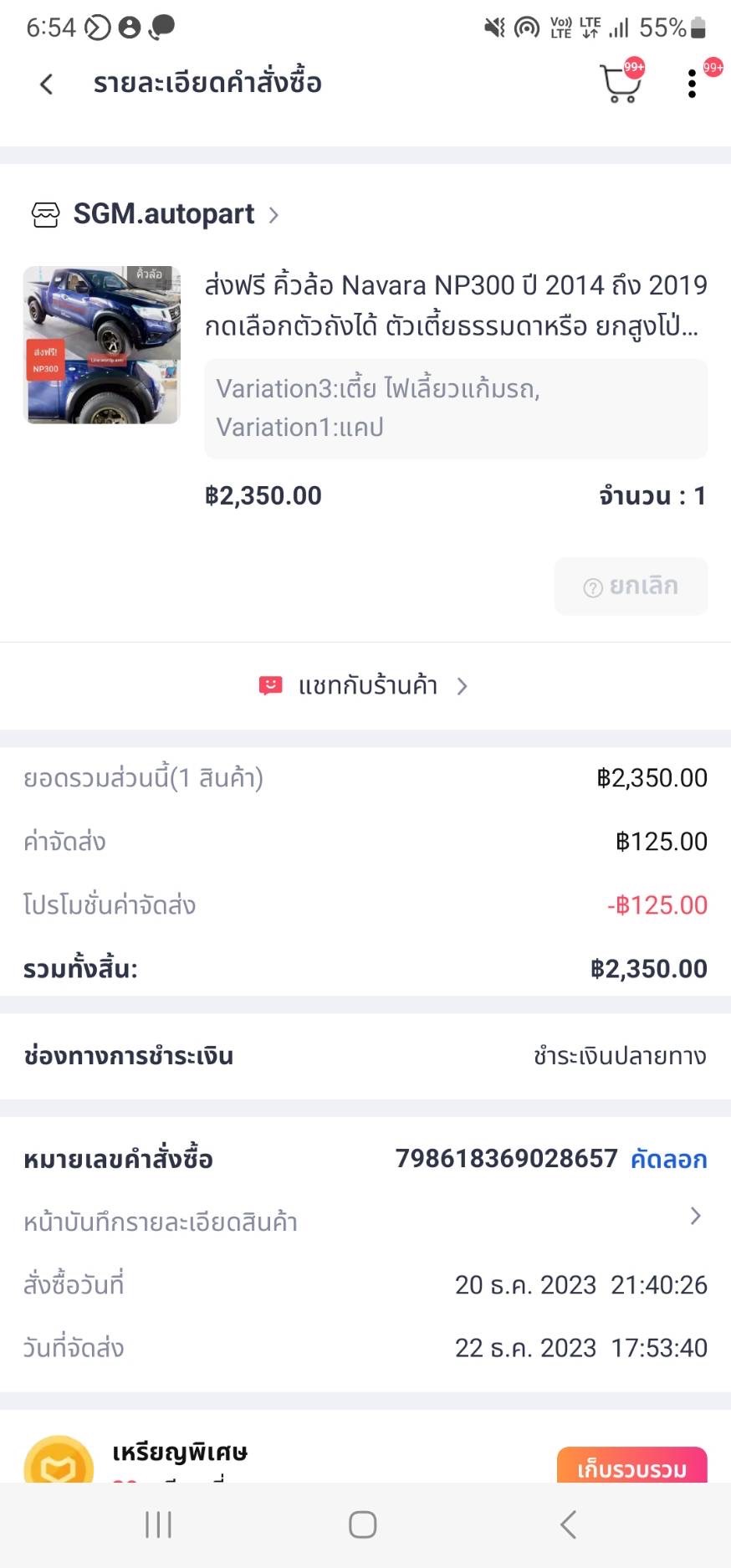Open the shopping cart
Viewport: 731px width, 1568px height.
point(620,85)
